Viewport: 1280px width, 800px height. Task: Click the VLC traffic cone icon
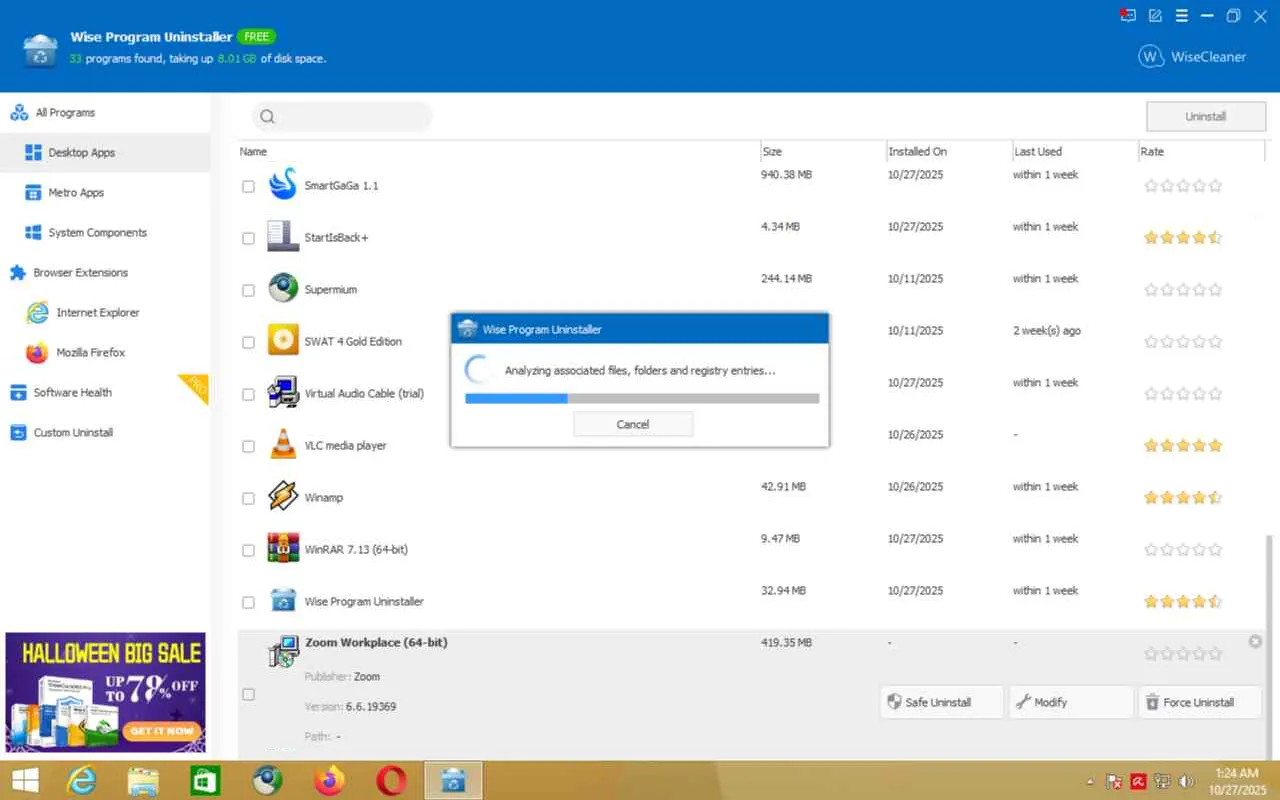pos(283,444)
